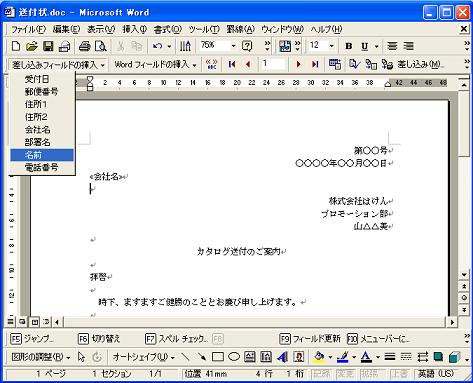
Task: Insert a horizontal text box
Action: 250,357
